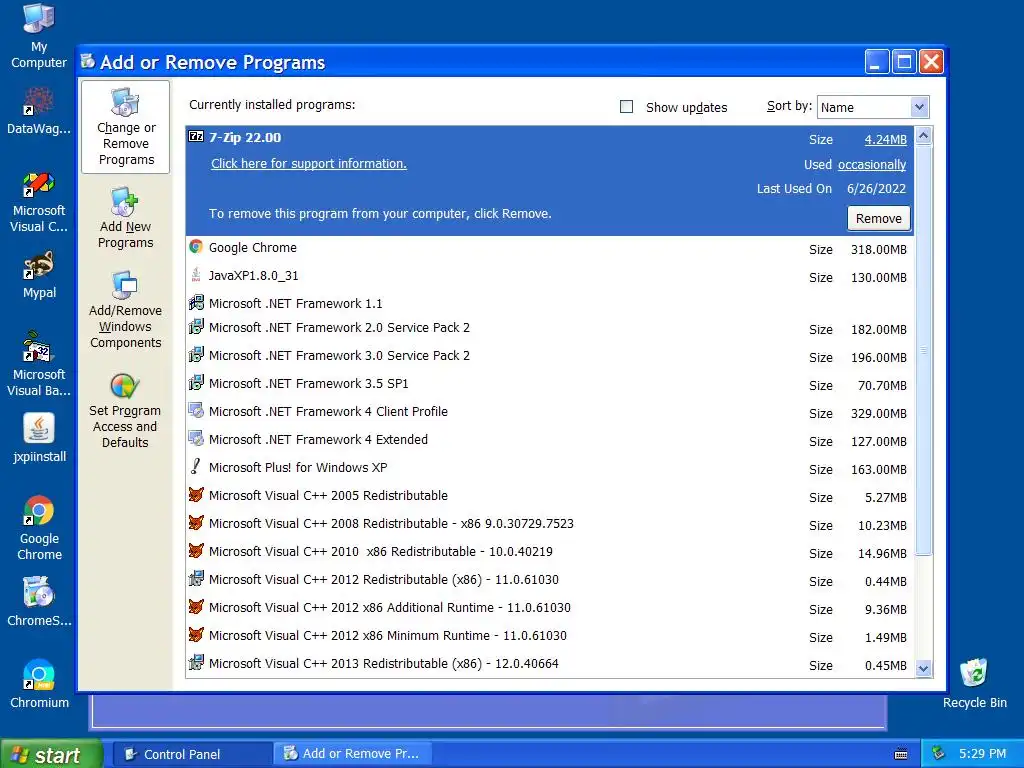The height and width of the screenshot is (768, 1024).
Task: Click the tray icon beside clock
Action: 938,754
